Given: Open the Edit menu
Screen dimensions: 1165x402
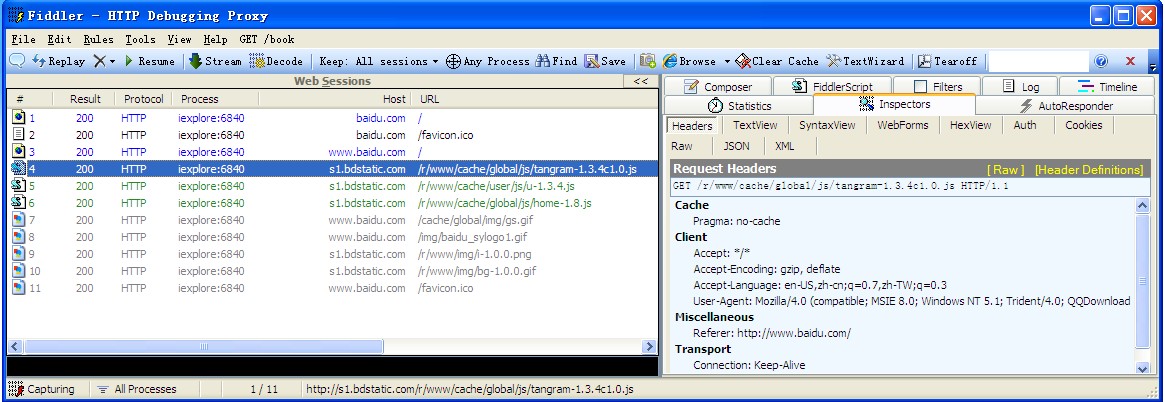Looking at the screenshot, I should [x=59, y=39].
